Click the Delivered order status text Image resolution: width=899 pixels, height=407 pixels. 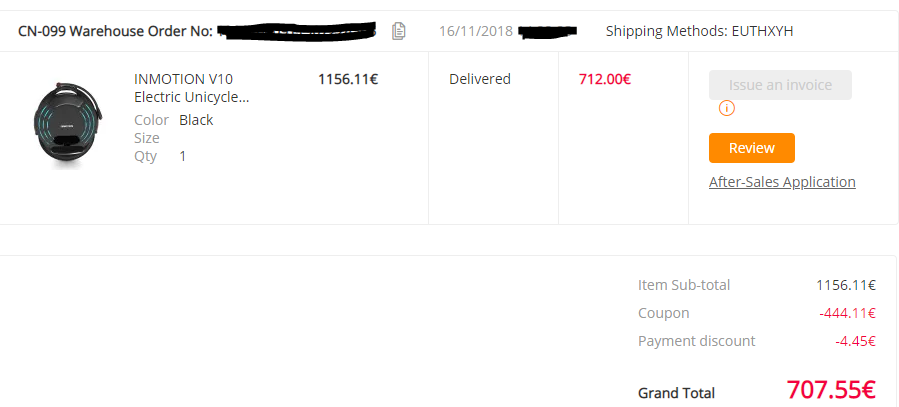(x=480, y=79)
